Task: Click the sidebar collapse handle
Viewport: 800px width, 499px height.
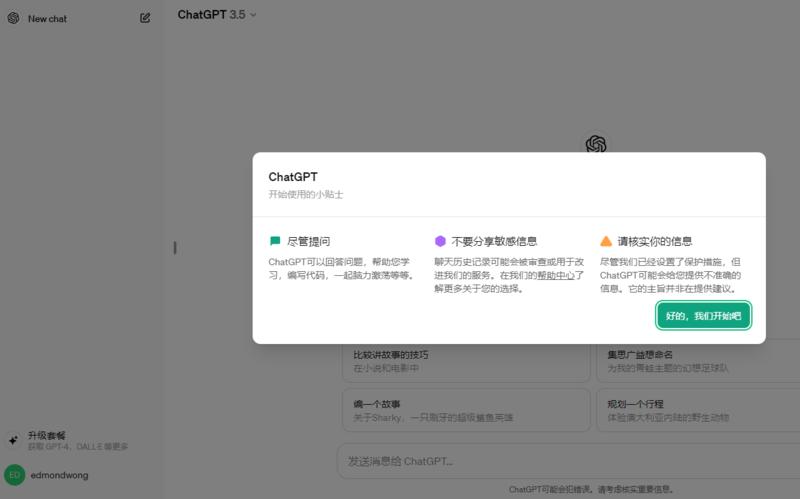Action: tap(175, 248)
